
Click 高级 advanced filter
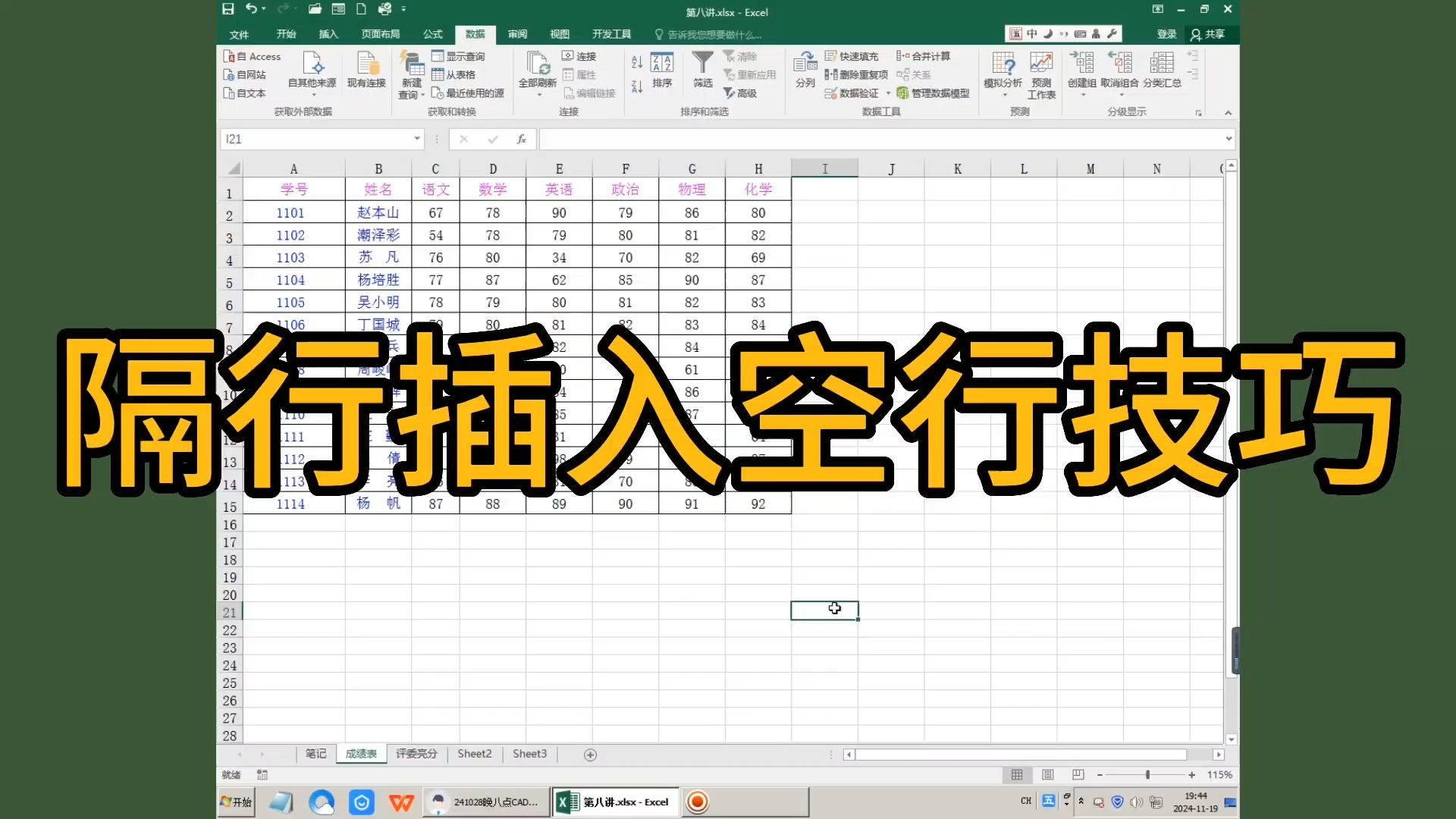click(x=740, y=93)
